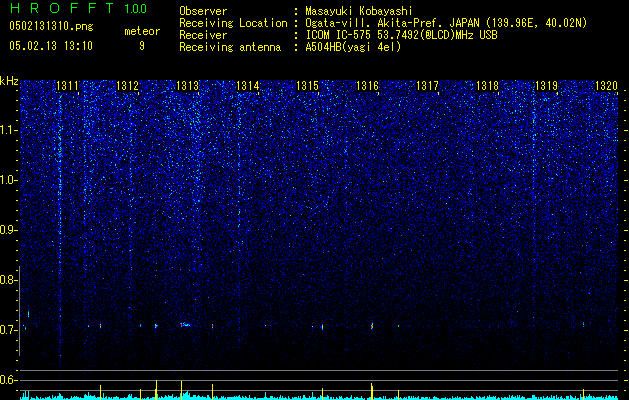Select the file name 0502131310.png
The image size is (629, 400).
tap(51, 26)
